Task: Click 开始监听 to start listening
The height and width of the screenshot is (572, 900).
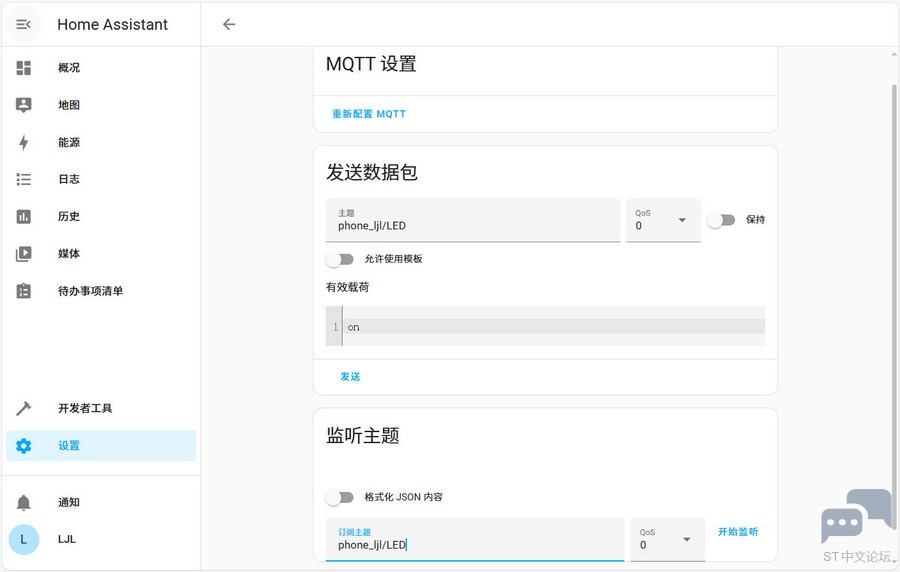Action: pyautogui.click(x=738, y=532)
